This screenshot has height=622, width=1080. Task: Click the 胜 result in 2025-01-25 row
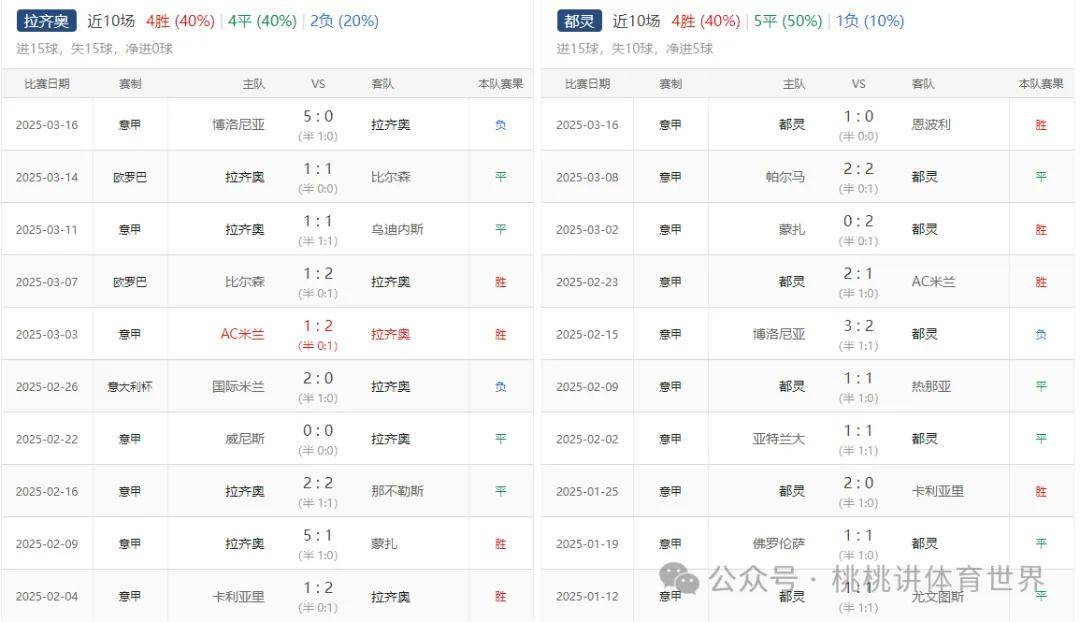click(1041, 491)
